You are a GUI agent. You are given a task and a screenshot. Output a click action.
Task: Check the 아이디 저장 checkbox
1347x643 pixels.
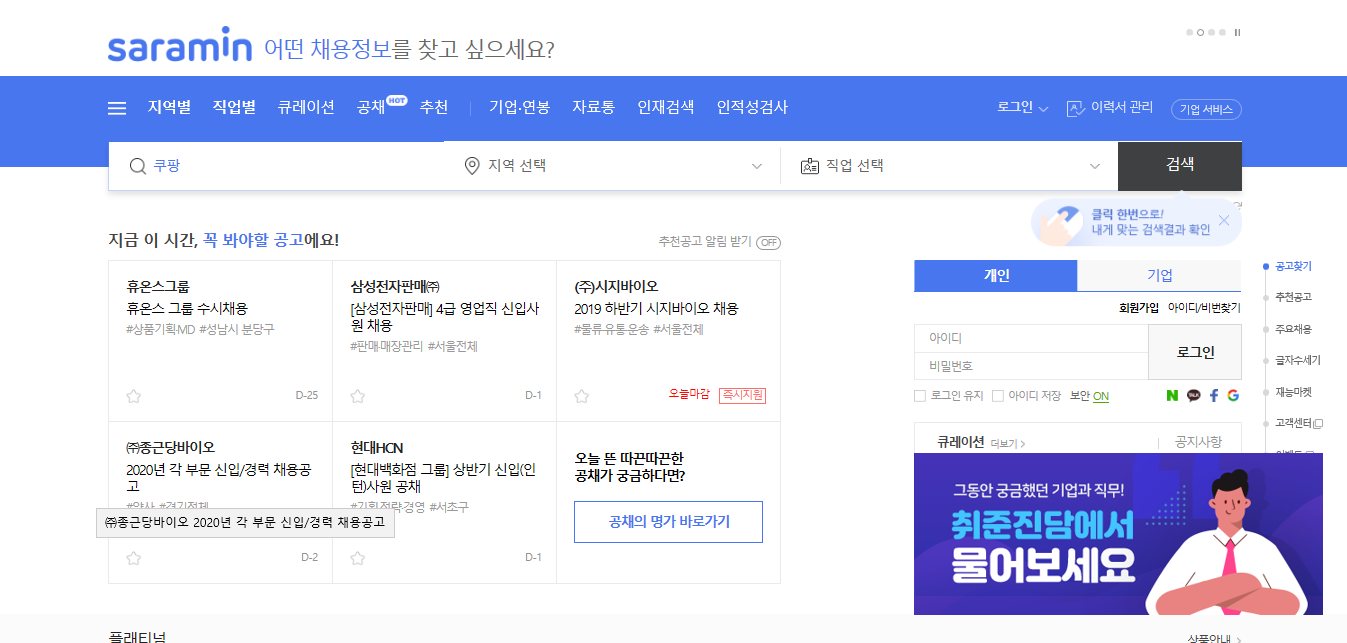[997, 396]
